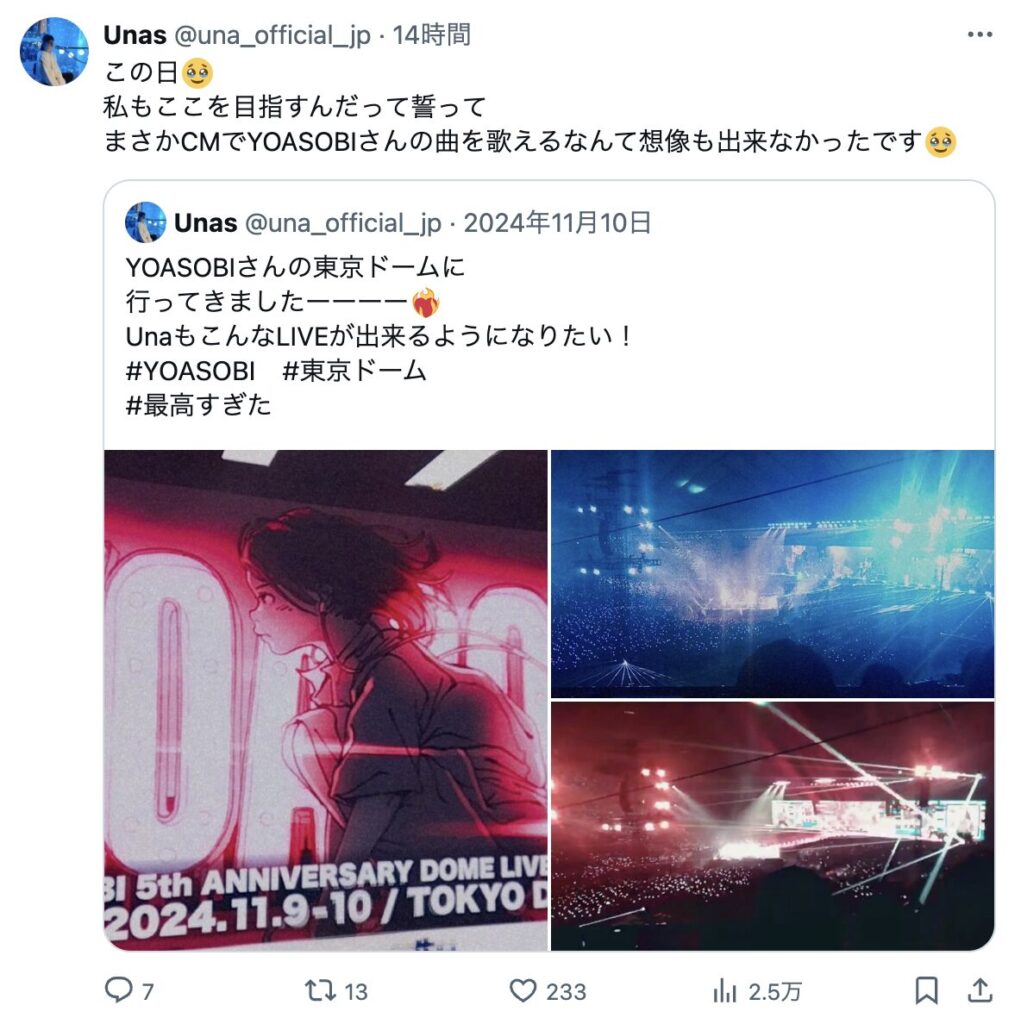Like the post via the heart icon

pos(523,991)
